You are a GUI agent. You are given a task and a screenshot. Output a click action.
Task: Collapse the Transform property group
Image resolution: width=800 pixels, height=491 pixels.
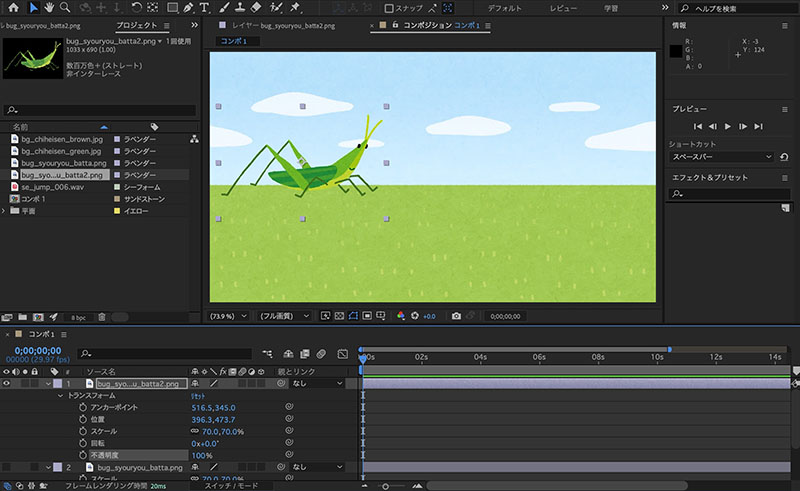coord(60,396)
